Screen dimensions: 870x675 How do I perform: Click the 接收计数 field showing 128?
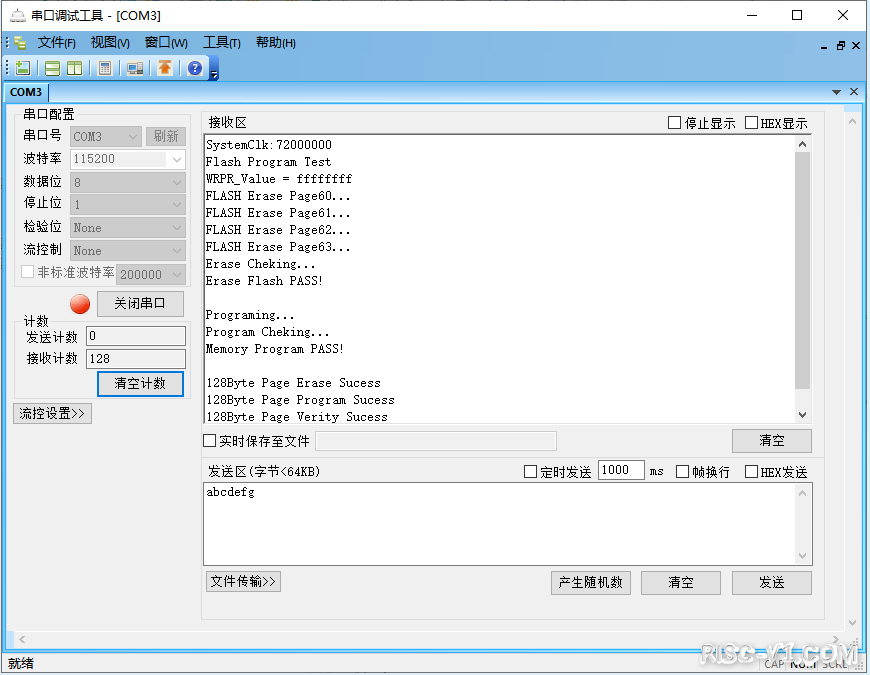(x=136, y=359)
